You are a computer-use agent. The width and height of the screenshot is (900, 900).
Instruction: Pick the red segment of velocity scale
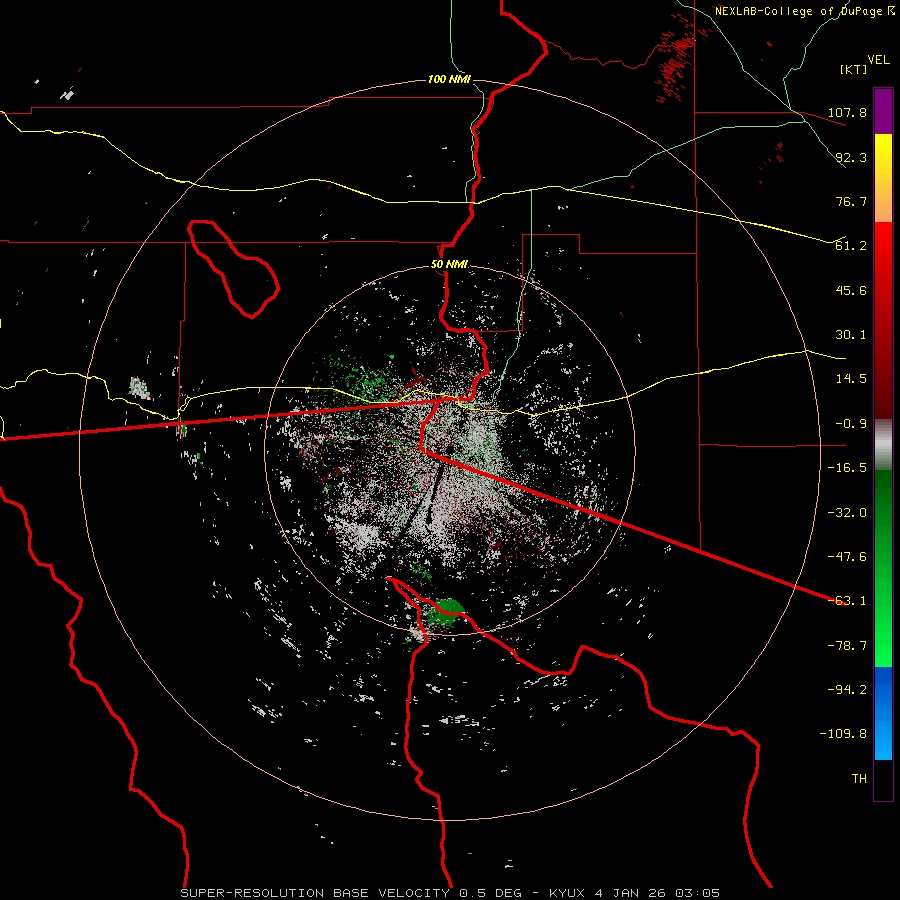[883, 320]
